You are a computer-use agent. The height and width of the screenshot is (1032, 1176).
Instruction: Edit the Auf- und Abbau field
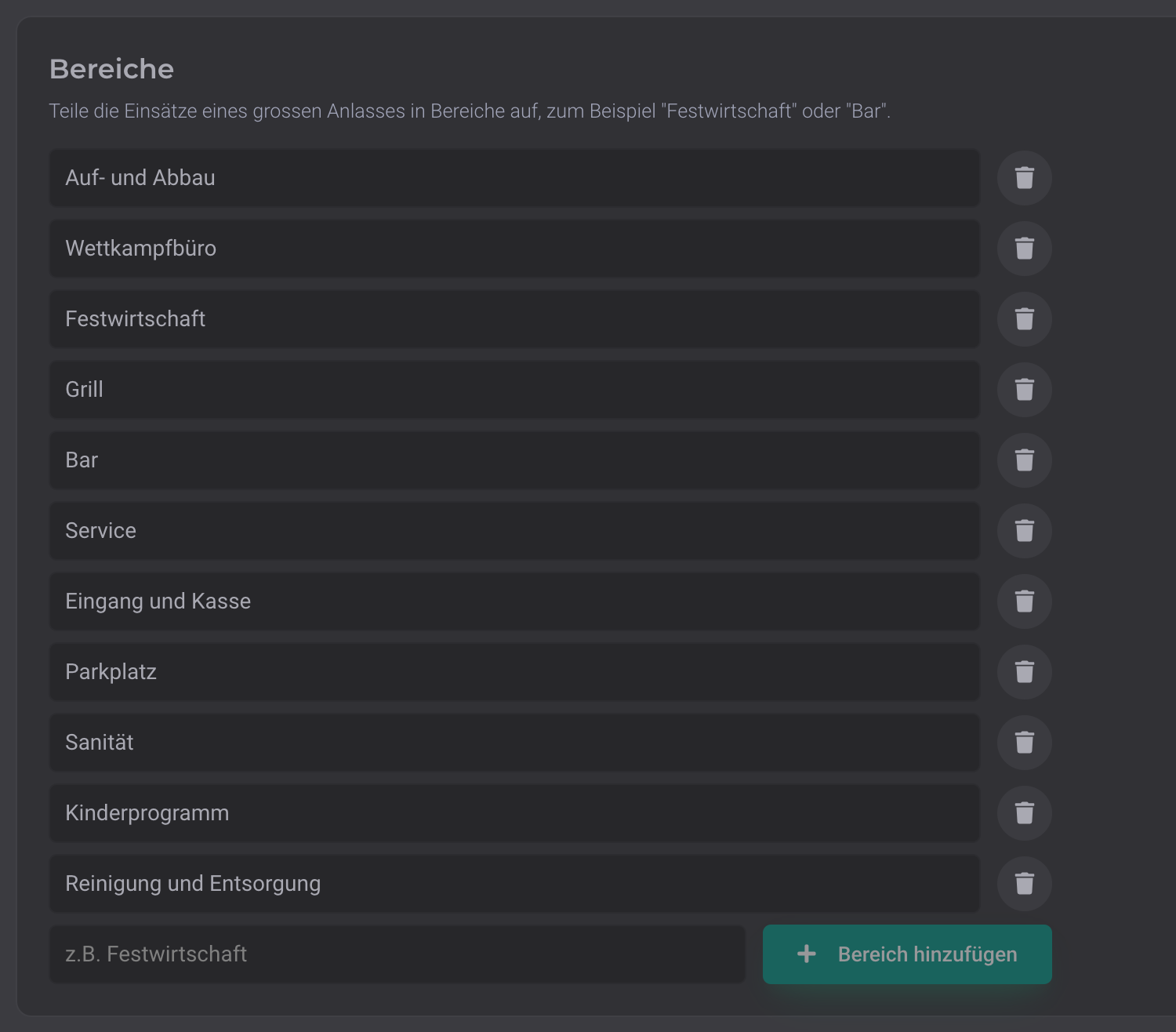tap(514, 178)
